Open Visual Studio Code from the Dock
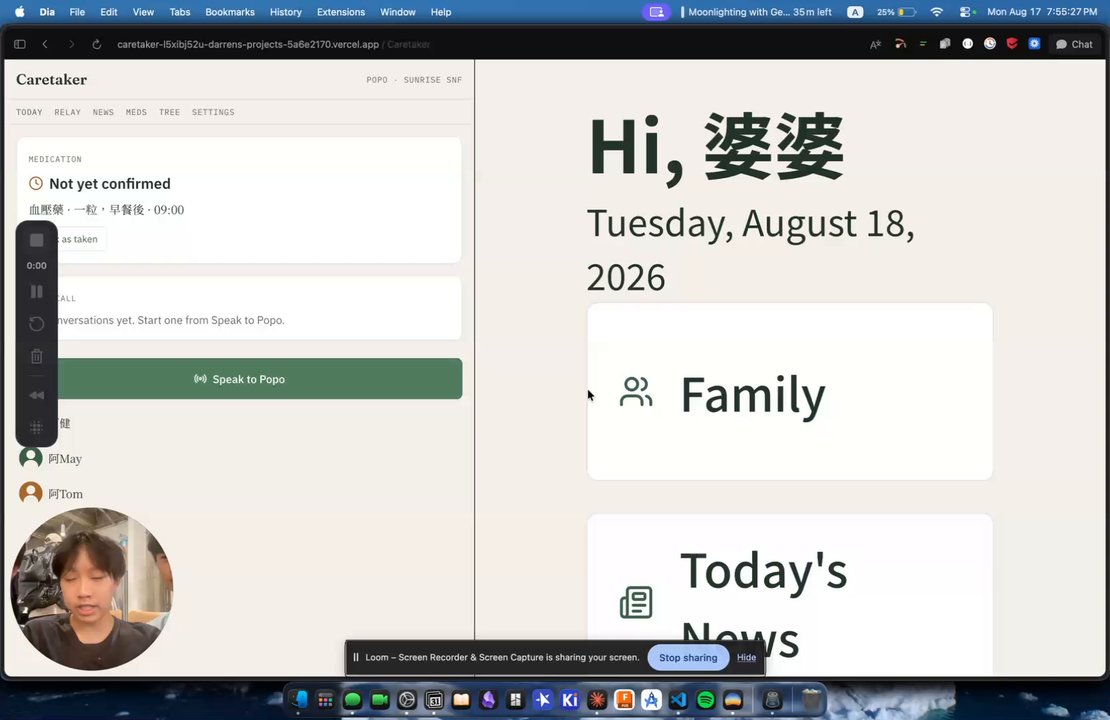Screen dimensions: 1110x720 tap(678, 699)
